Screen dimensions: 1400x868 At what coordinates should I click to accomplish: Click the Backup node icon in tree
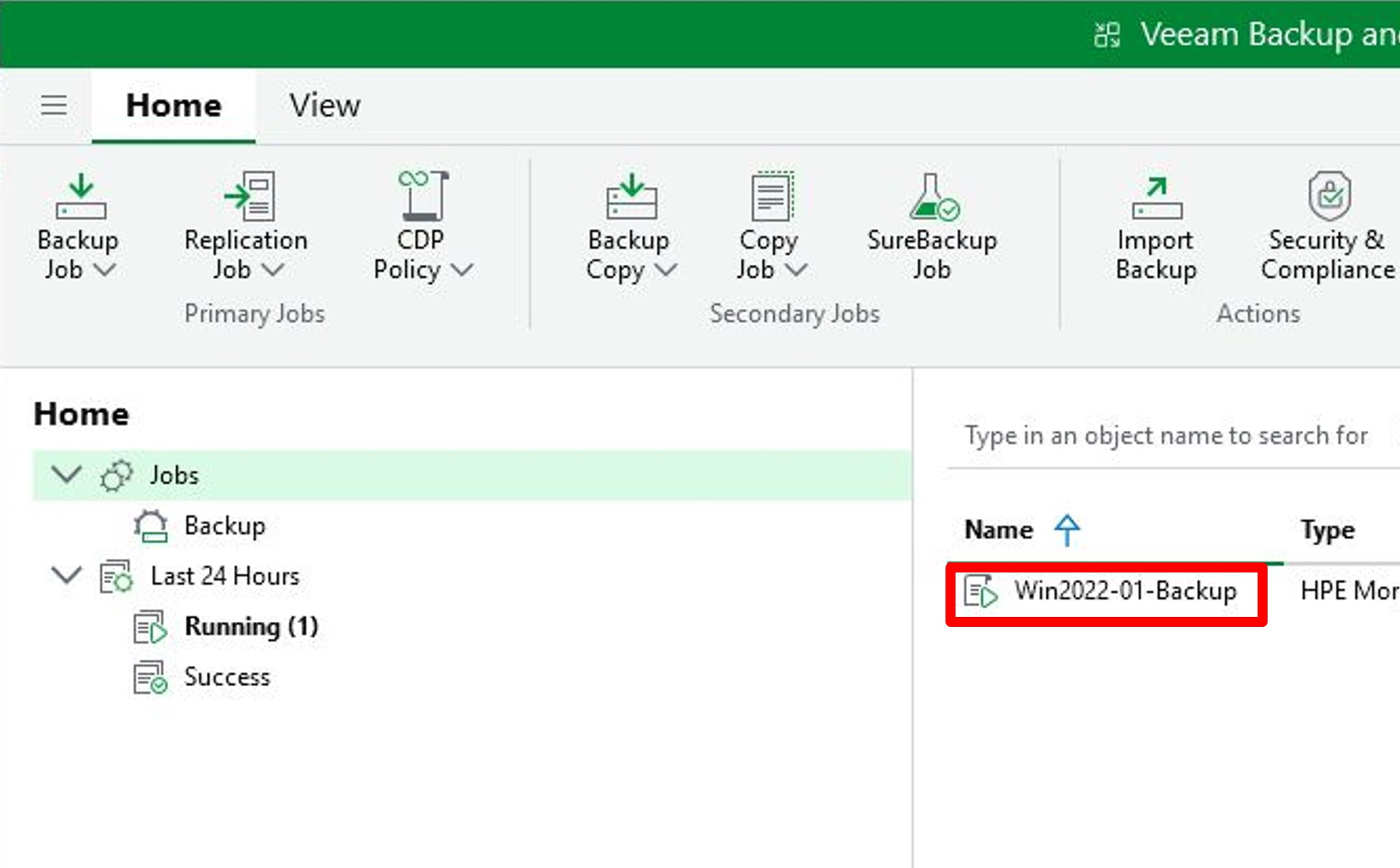(151, 526)
